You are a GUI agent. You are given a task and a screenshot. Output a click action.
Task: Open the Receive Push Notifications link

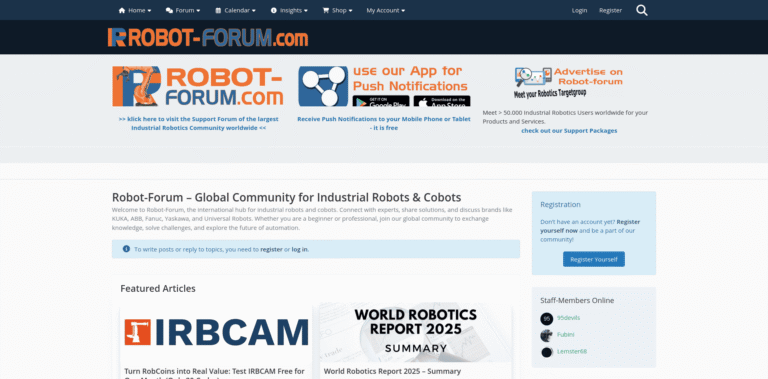click(x=384, y=123)
